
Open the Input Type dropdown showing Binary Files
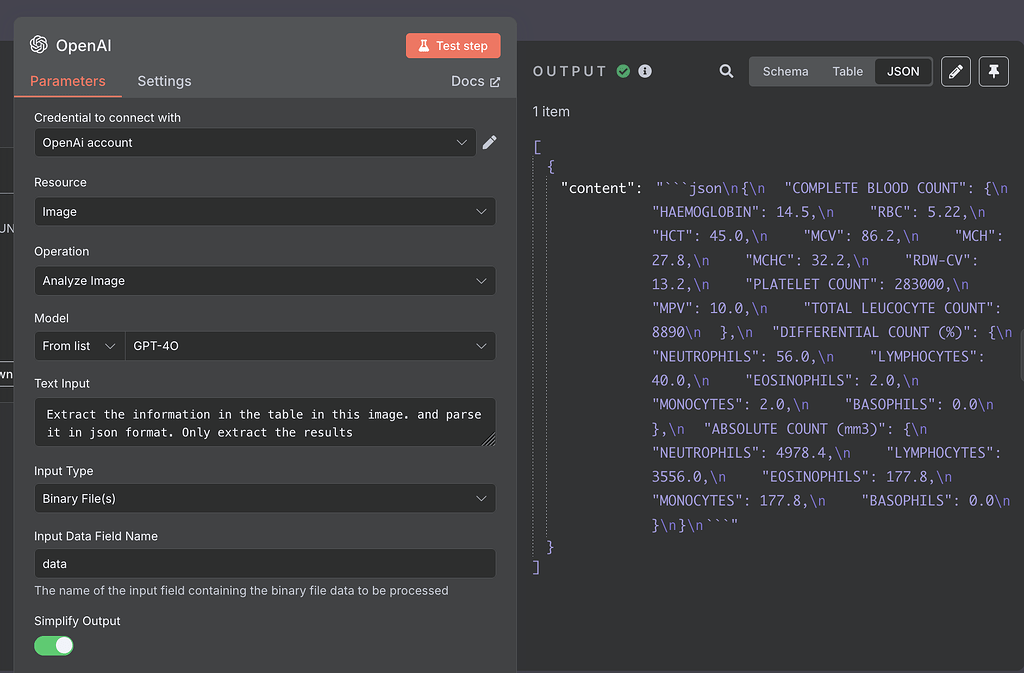click(x=265, y=498)
